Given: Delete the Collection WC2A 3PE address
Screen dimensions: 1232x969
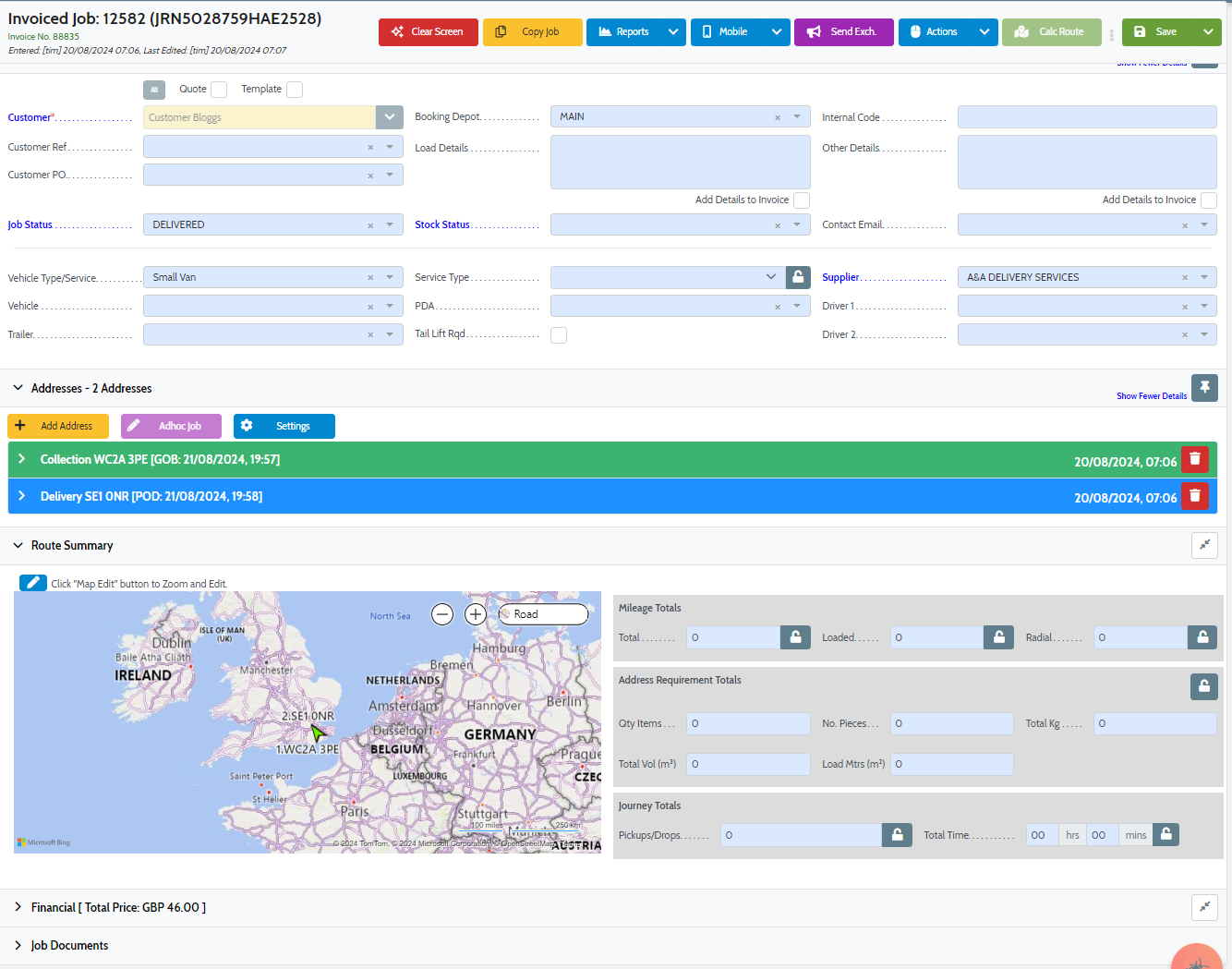Looking at the screenshot, I should (1195, 459).
